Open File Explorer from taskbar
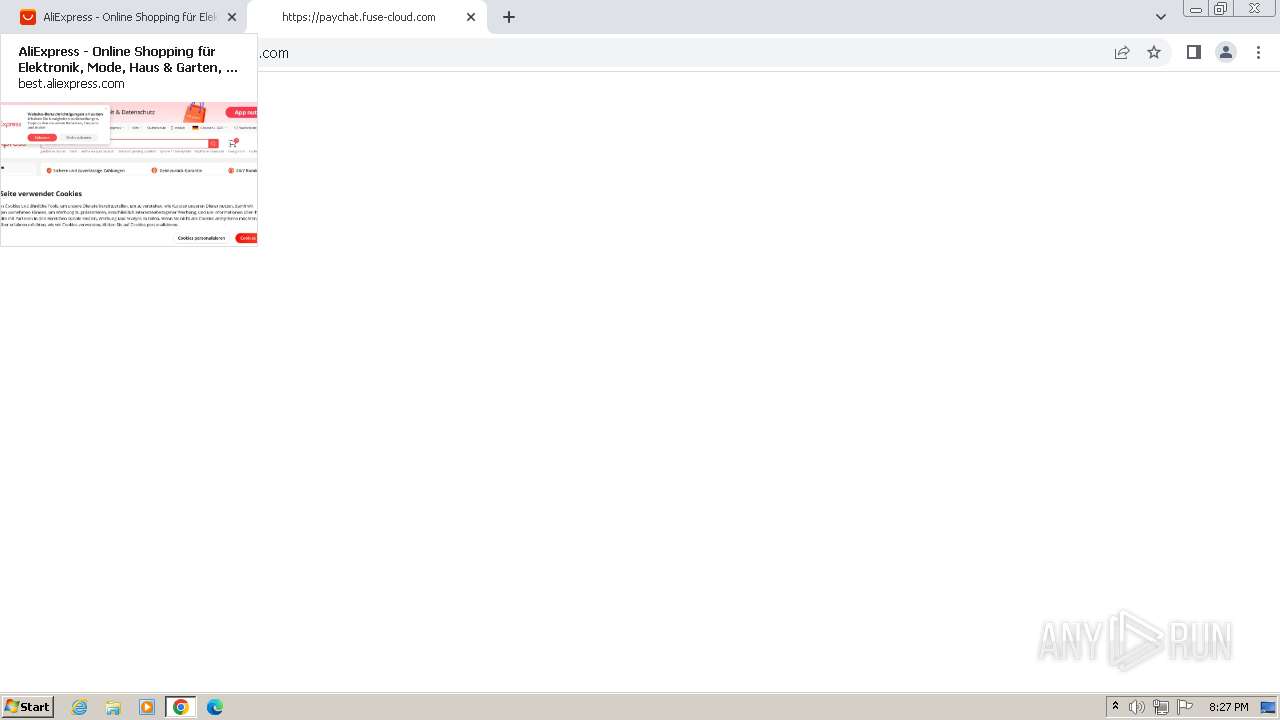The image size is (1280, 720). [x=113, y=707]
